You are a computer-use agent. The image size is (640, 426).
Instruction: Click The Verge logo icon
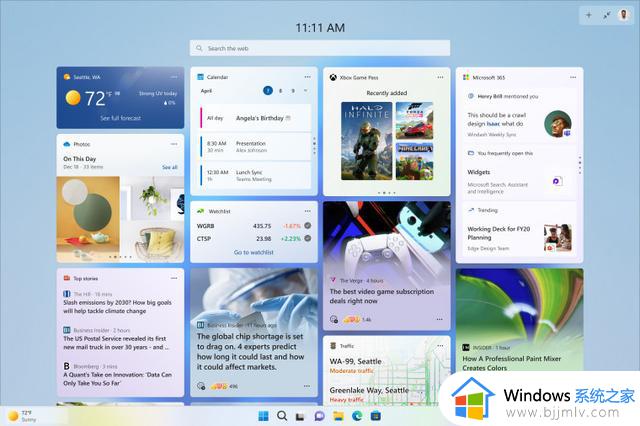coord(333,280)
